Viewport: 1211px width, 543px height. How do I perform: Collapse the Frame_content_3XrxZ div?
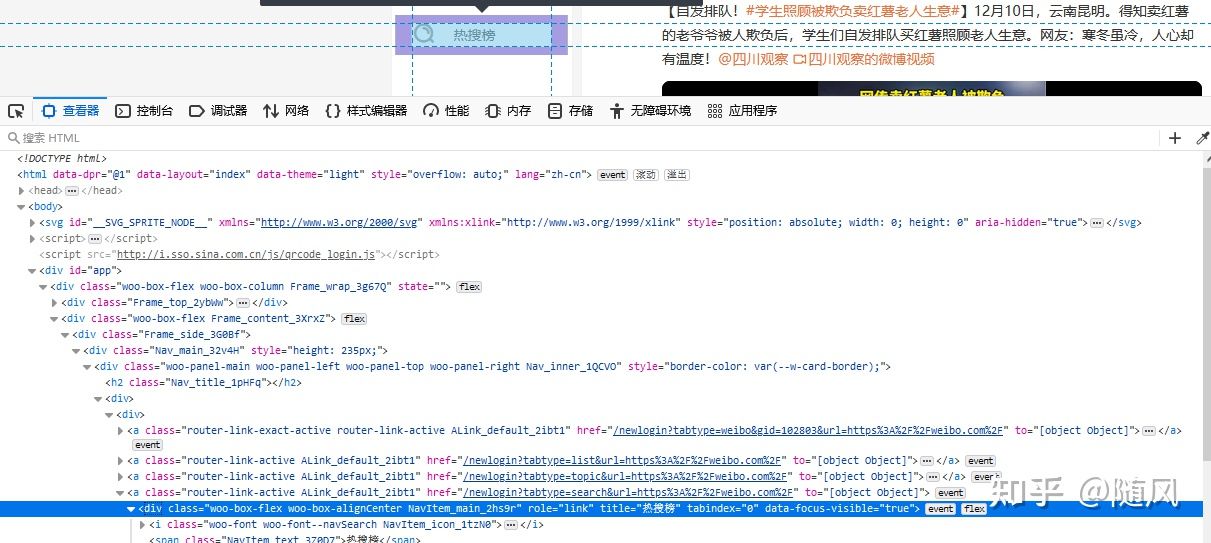click(x=54, y=319)
